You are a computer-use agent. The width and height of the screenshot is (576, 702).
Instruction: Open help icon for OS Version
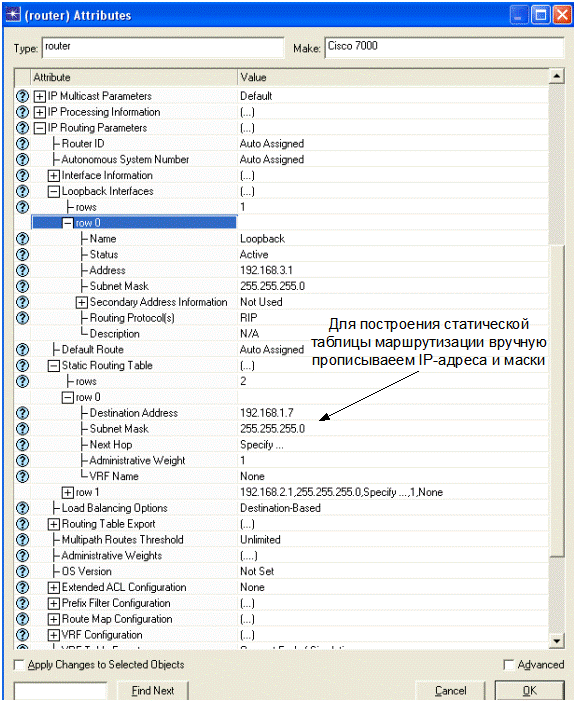point(22,572)
